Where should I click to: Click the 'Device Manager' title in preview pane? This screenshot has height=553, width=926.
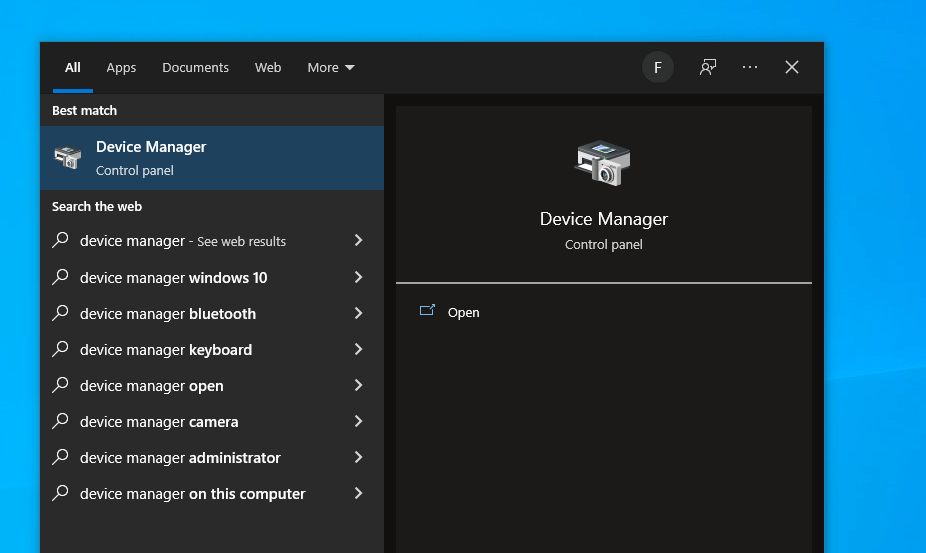[604, 219]
